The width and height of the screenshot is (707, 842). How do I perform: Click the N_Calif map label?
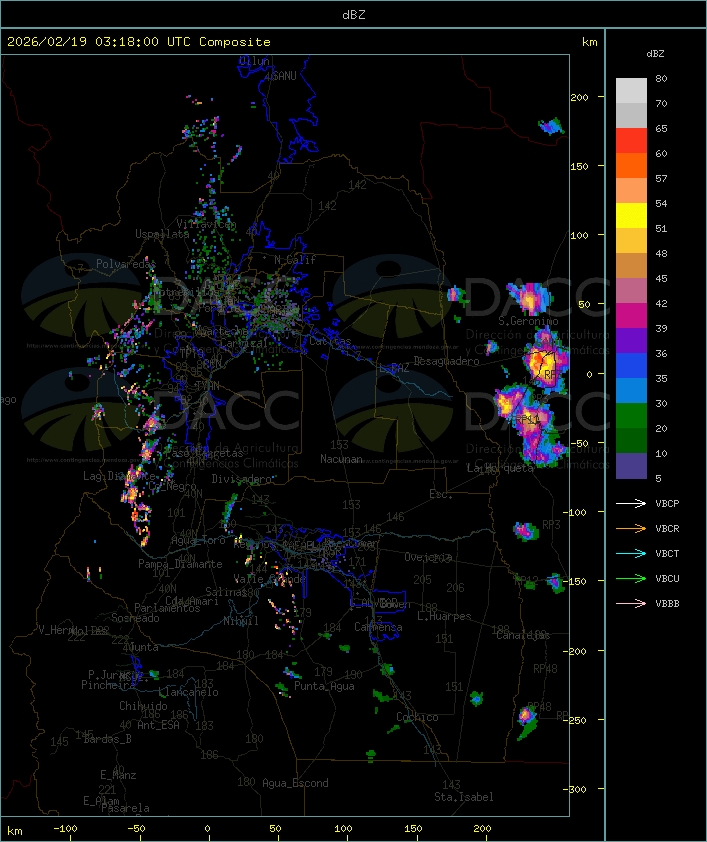(295, 260)
